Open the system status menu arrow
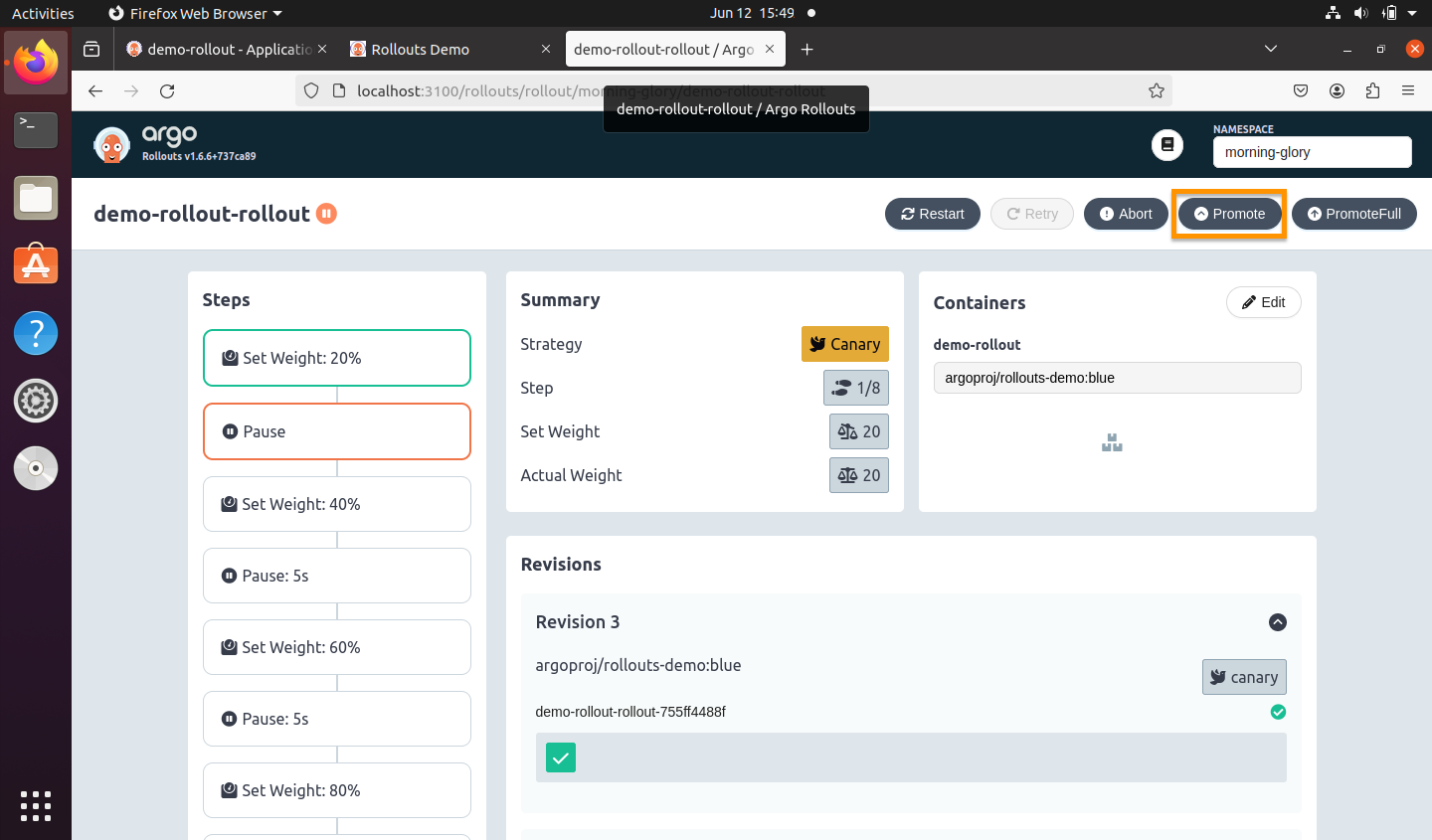The image size is (1432, 840). (x=1412, y=14)
